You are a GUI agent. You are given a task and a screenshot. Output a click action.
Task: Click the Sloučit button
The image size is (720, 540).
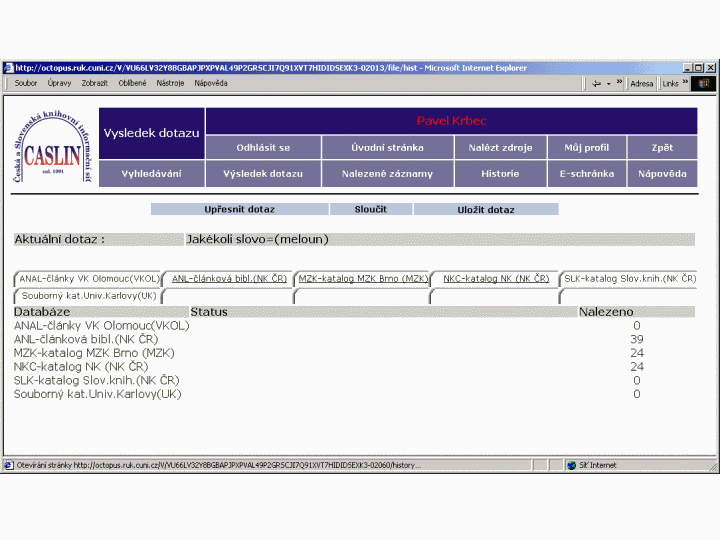tap(371, 209)
